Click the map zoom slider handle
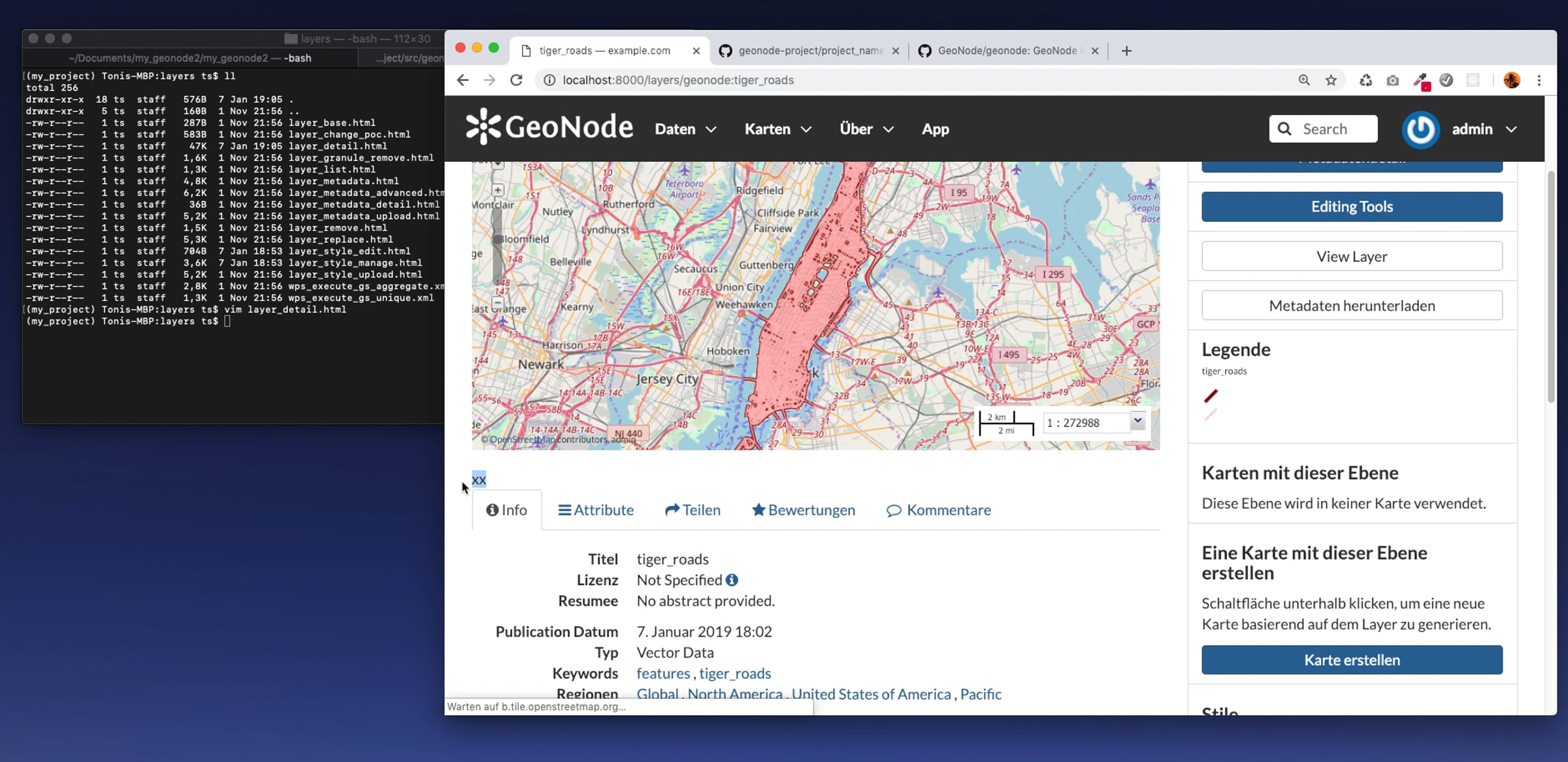 [498, 239]
